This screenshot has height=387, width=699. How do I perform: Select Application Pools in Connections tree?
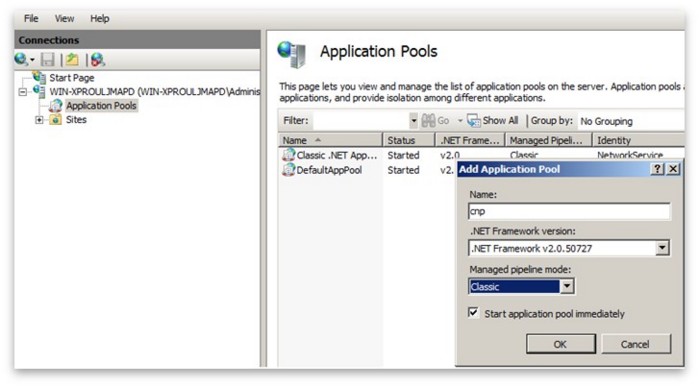pyautogui.click(x=101, y=106)
